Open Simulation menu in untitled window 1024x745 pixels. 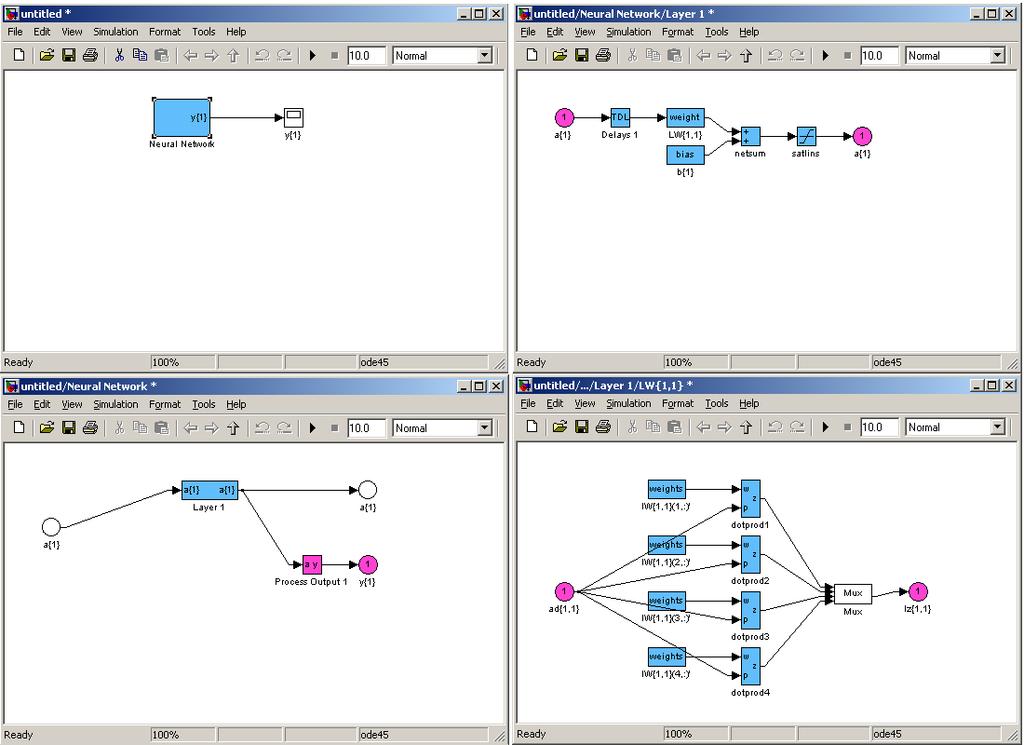click(x=116, y=31)
